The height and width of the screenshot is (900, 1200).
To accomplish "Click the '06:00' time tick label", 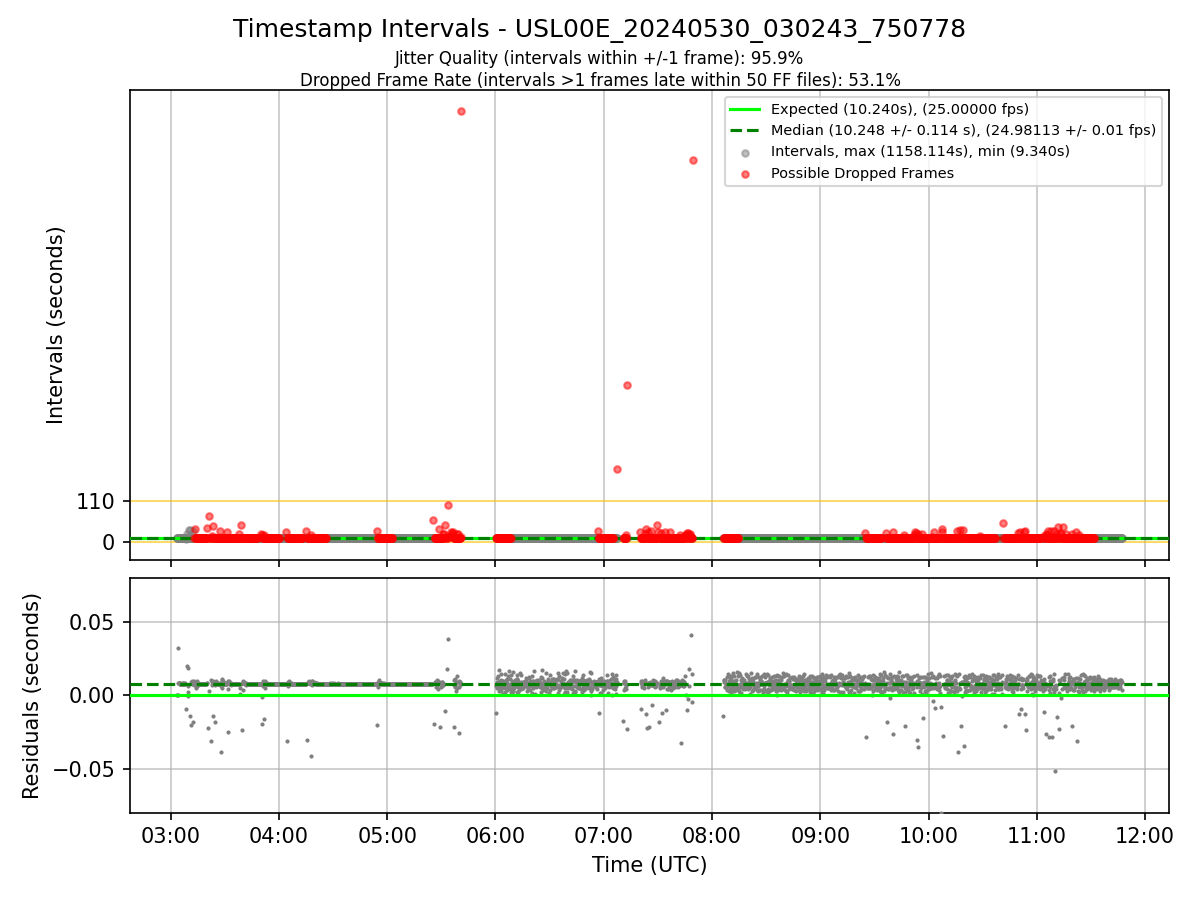I will pyautogui.click(x=495, y=834).
